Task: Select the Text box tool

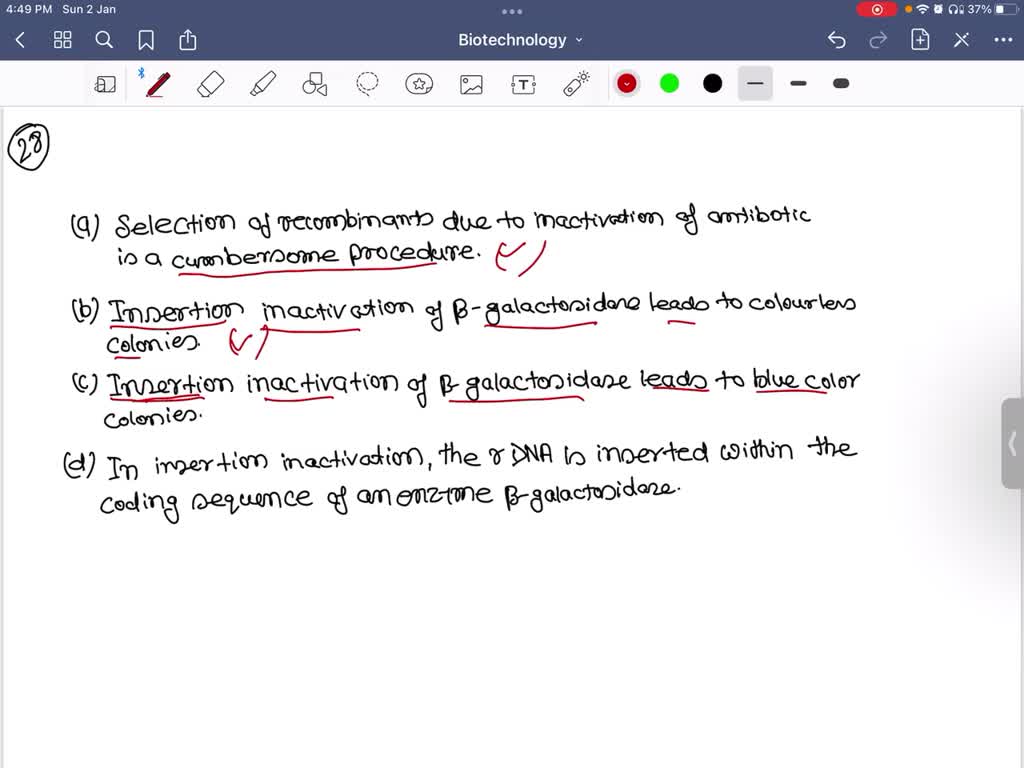Action: (x=523, y=84)
